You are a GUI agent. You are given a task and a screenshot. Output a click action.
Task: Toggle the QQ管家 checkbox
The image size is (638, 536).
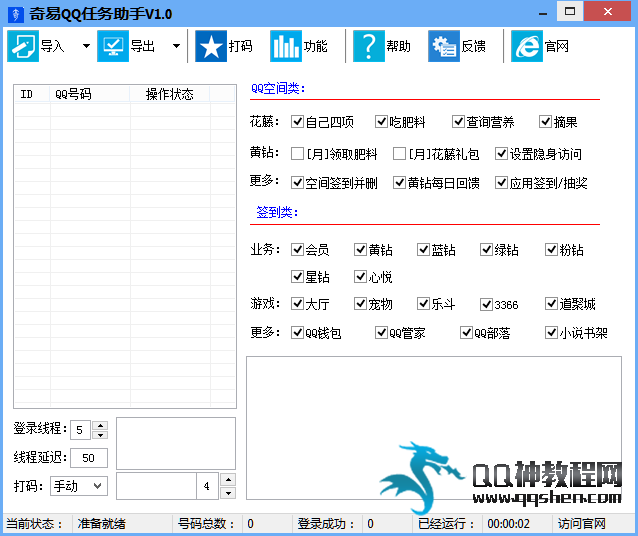click(x=381, y=333)
